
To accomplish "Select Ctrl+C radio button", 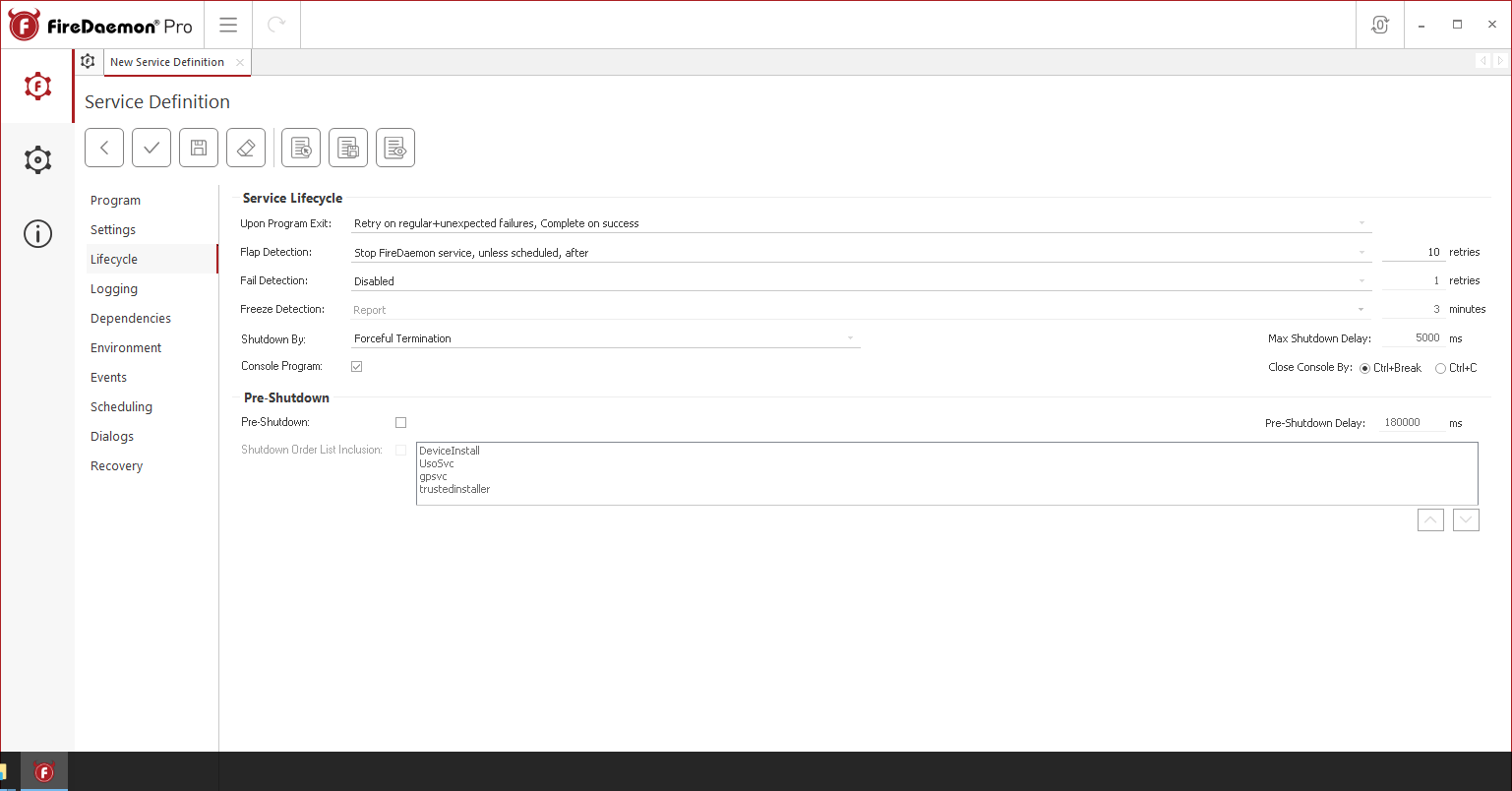I will tap(1440, 368).
